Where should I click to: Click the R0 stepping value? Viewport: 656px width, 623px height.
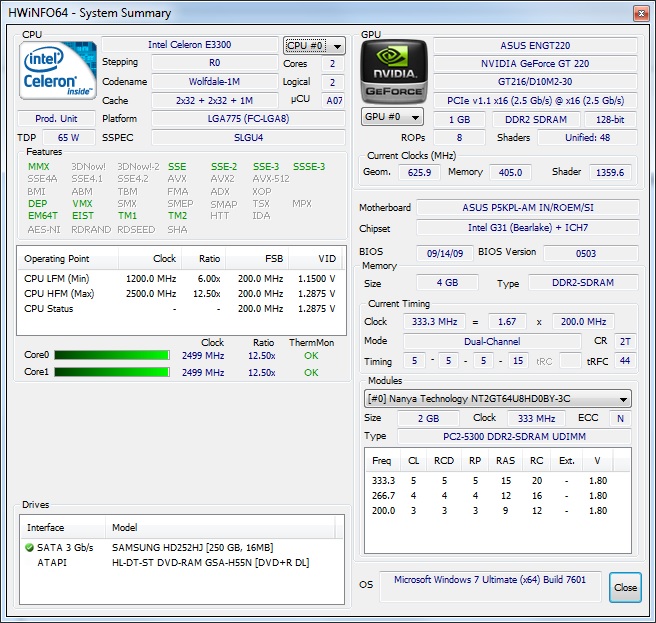215,63
